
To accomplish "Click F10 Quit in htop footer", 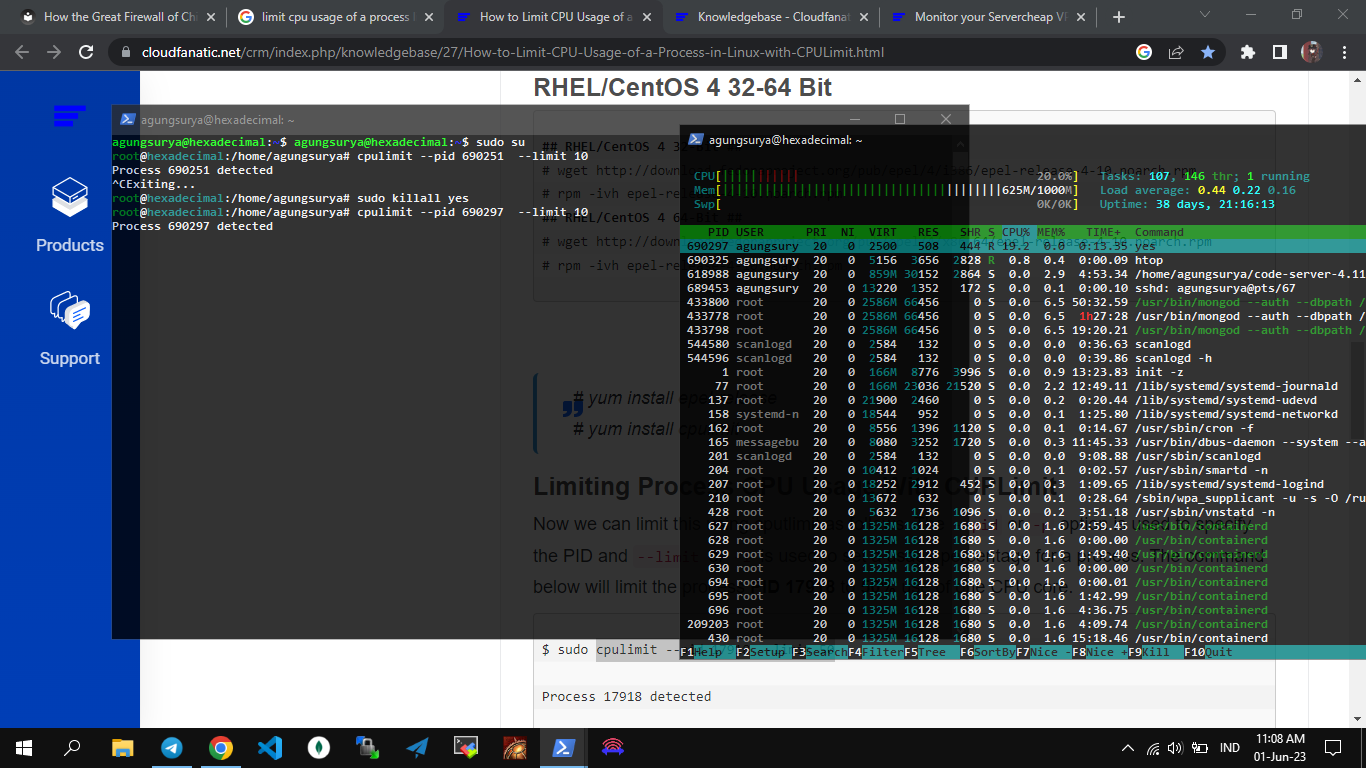I will (x=1208, y=652).
